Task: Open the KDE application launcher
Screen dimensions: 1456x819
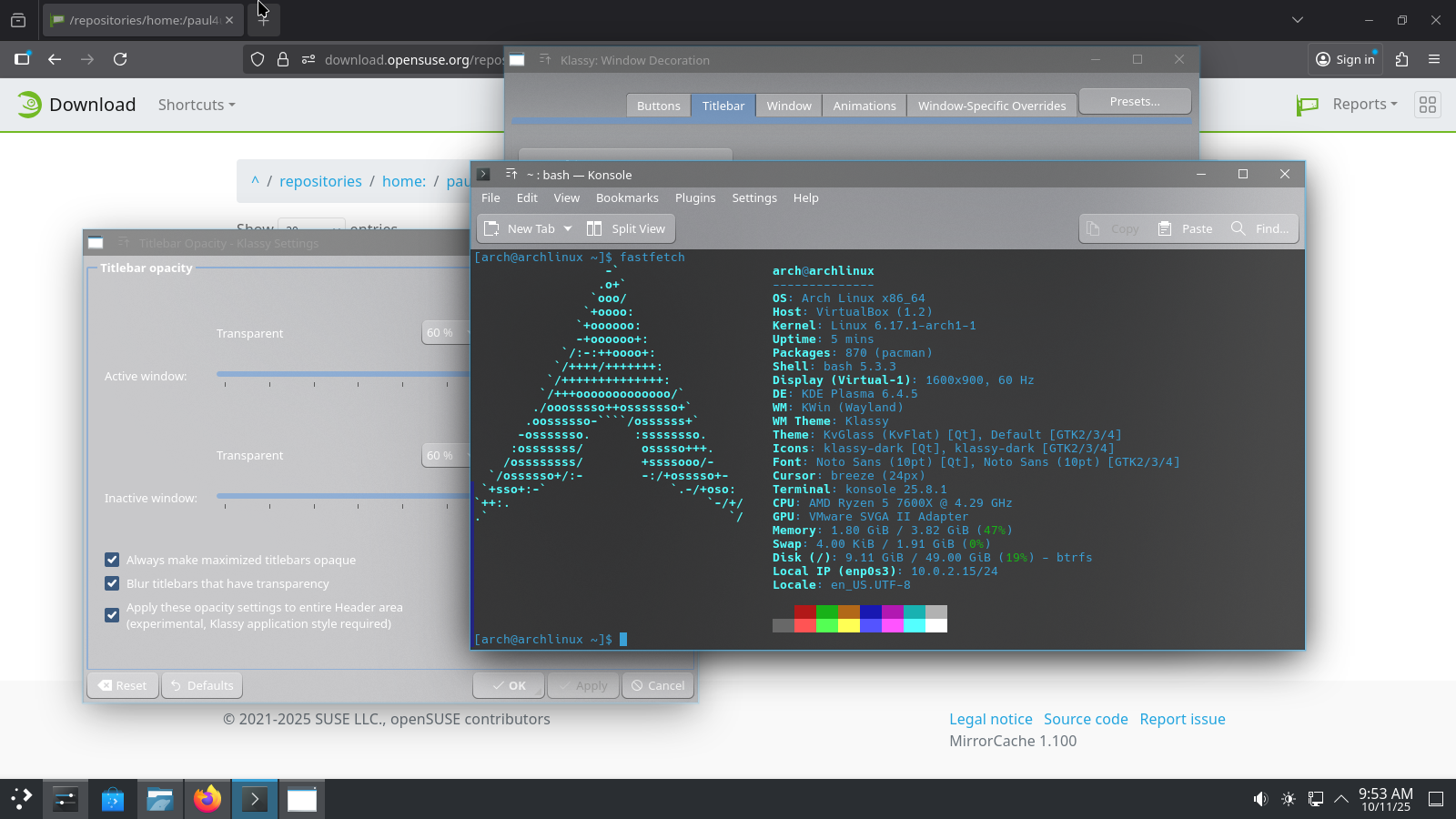Action: coord(22,799)
